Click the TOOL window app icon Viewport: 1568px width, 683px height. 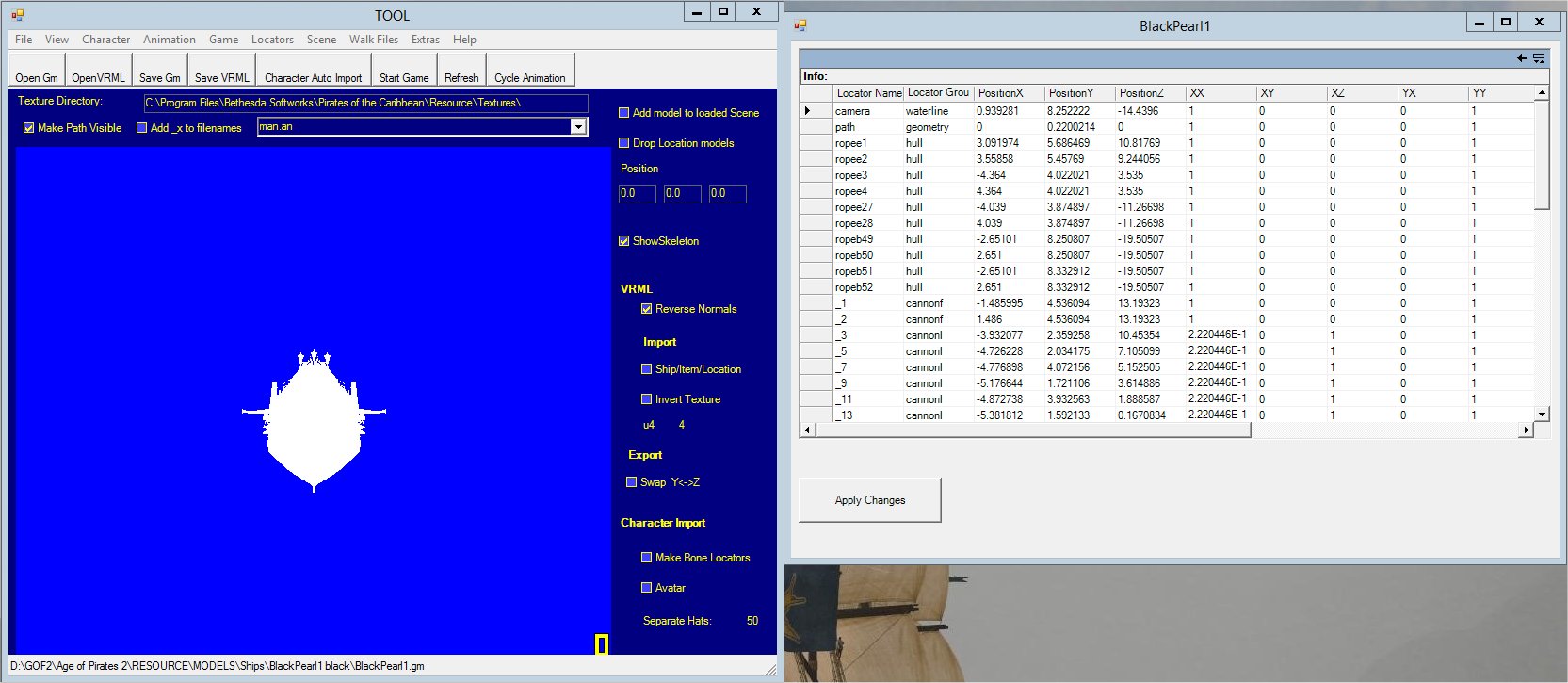click(x=18, y=15)
